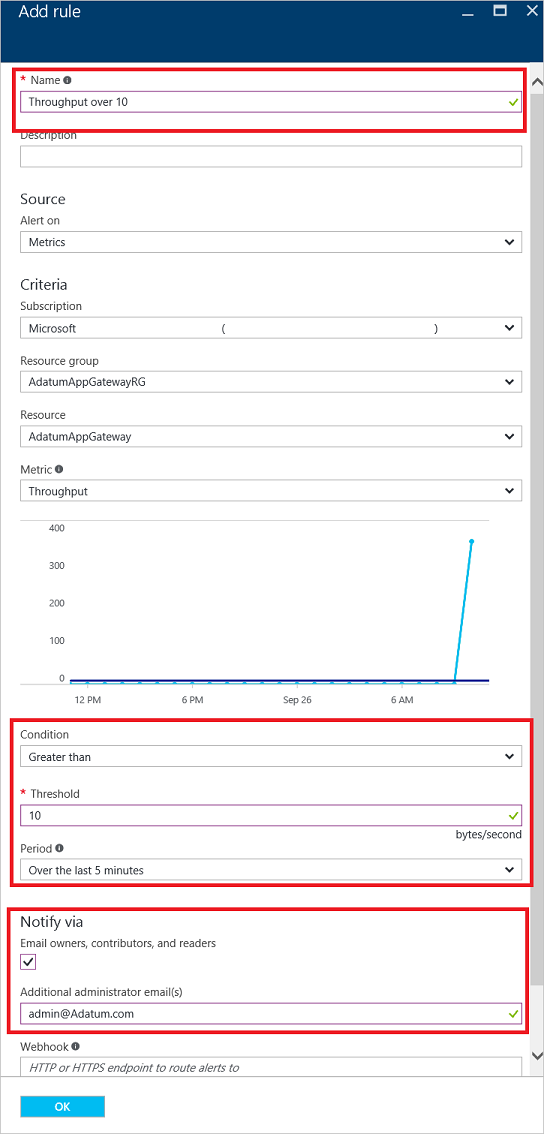Viewport: 544px width, 1134px height.
Task: Open the Alert on Metrics dropdown
Action: [271, 242]
